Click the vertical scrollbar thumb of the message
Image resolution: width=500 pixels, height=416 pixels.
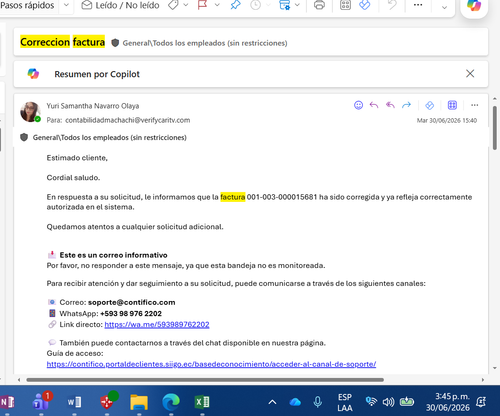(495, 128)
